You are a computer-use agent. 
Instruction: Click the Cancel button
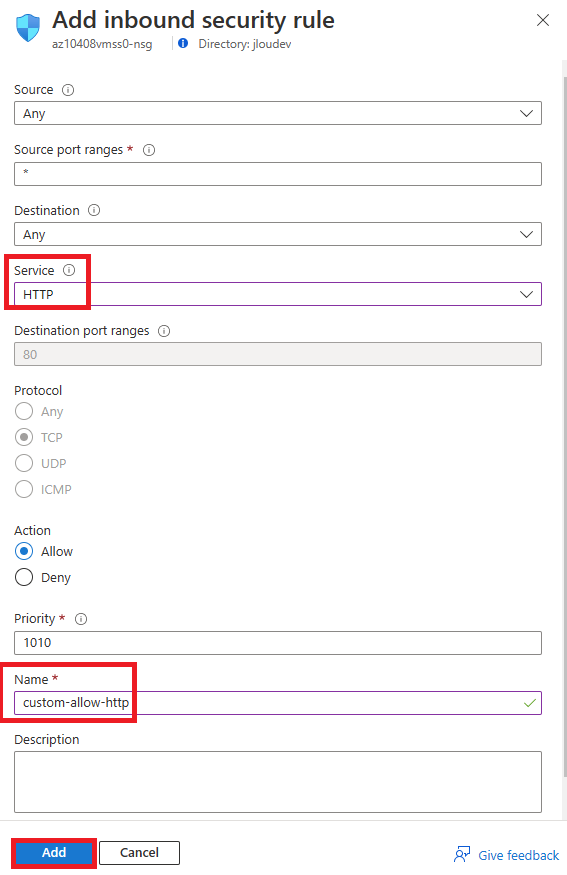pos(140,853)
